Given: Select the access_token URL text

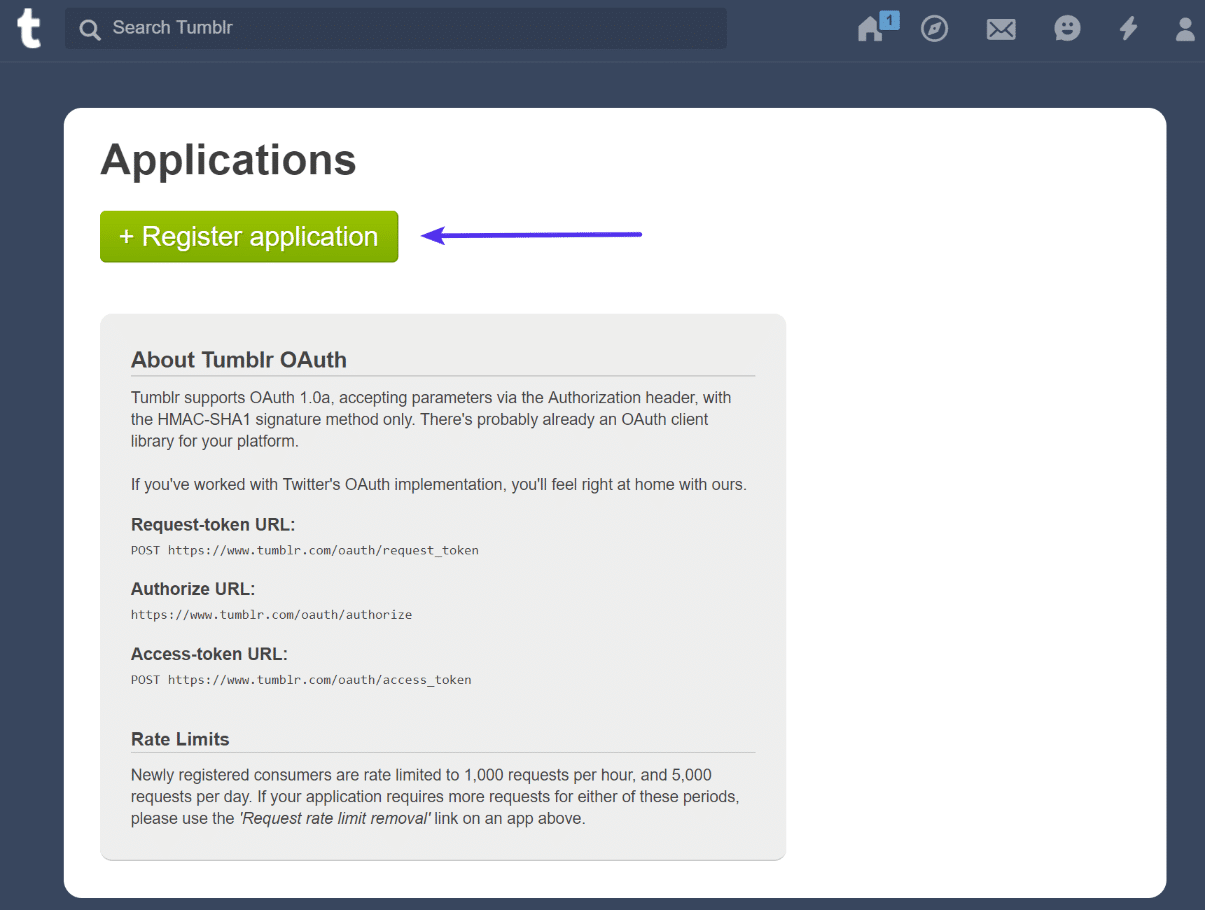Looking at the screenshot, I should click(x=300, y=679).
